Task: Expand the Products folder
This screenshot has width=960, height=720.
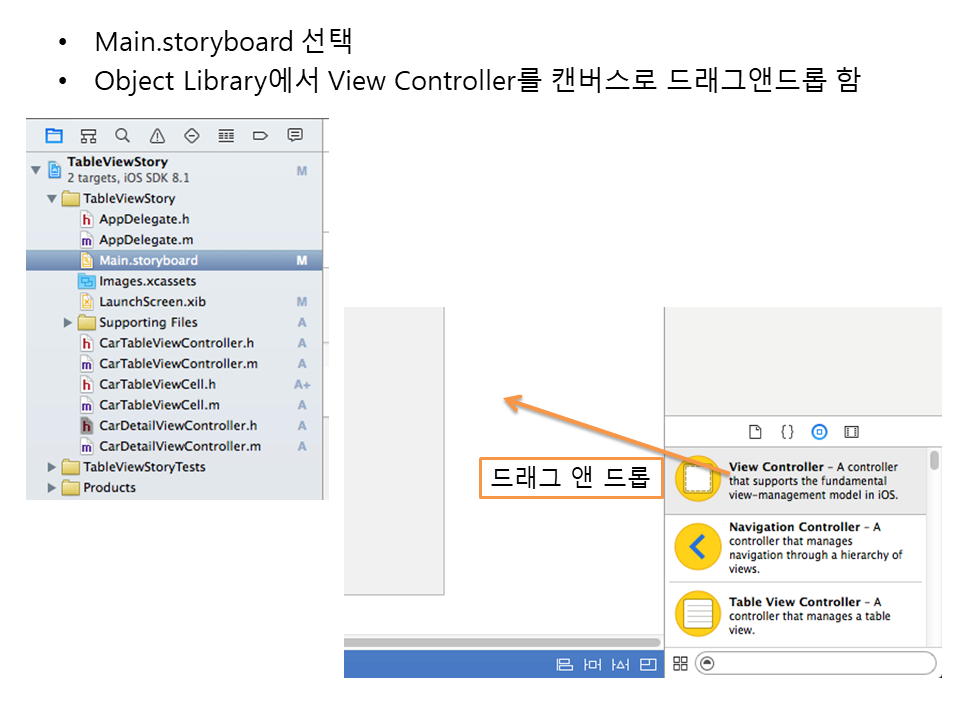Action: click(52, 488)
